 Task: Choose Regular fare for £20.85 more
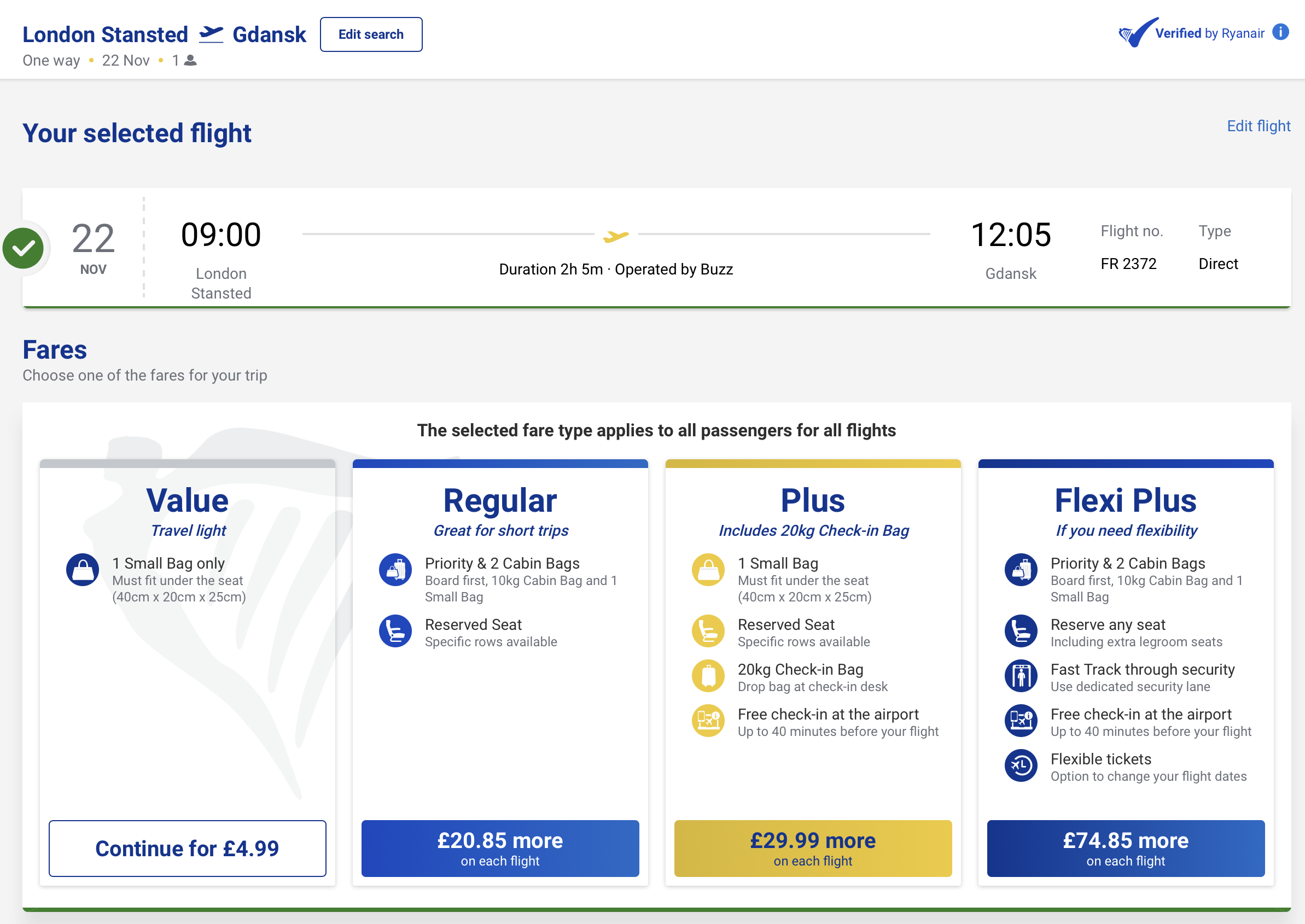point(500,849)
